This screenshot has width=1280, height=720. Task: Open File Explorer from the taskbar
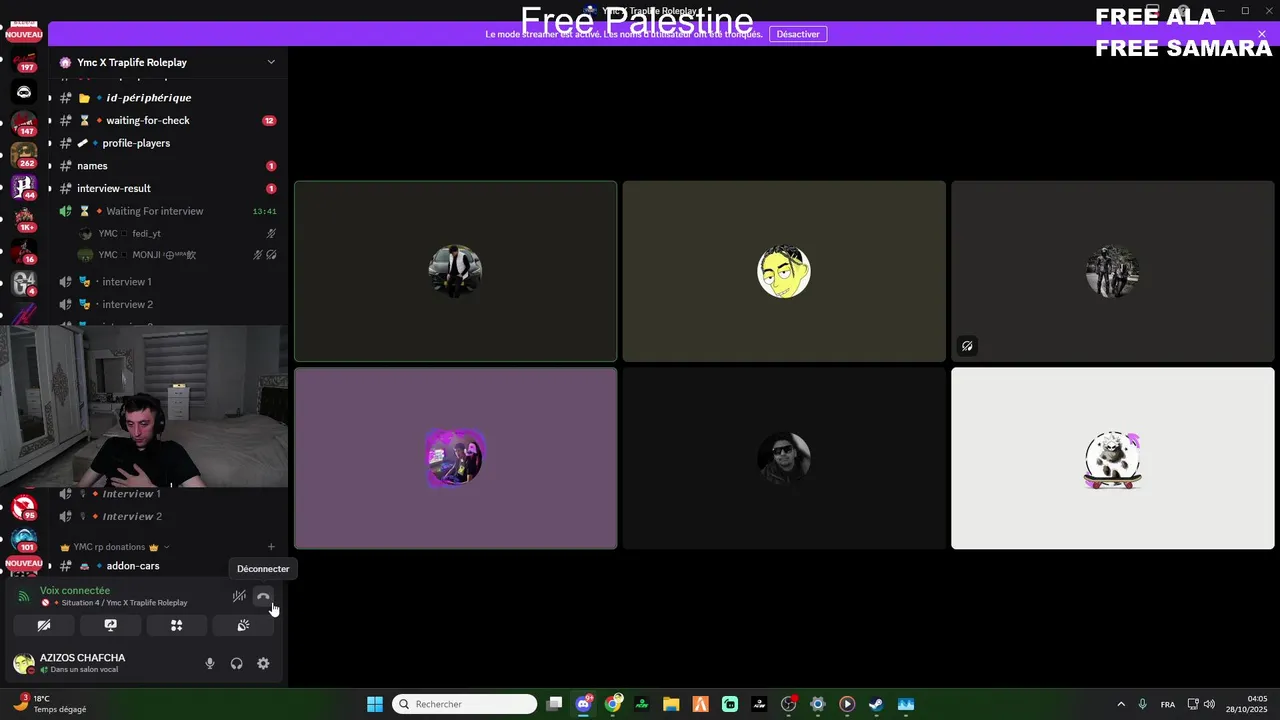tap(671, 704)
